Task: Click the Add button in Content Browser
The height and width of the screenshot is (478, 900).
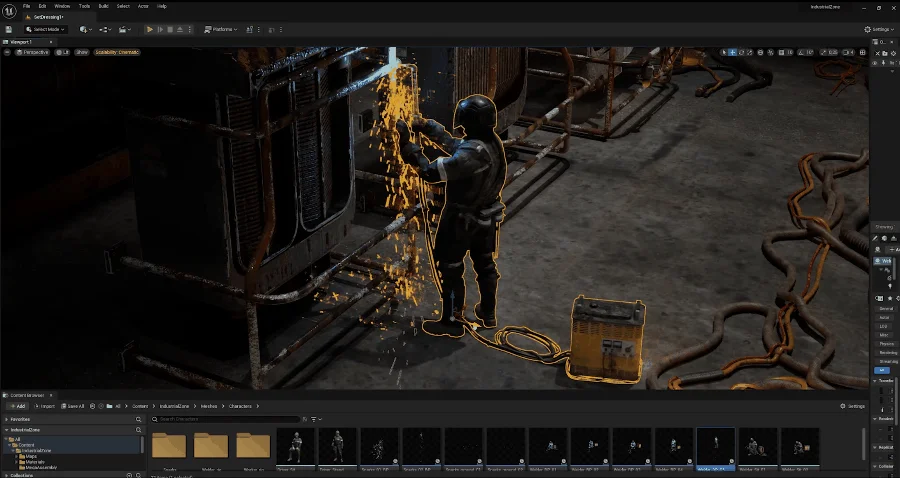Action: point(17,406)
